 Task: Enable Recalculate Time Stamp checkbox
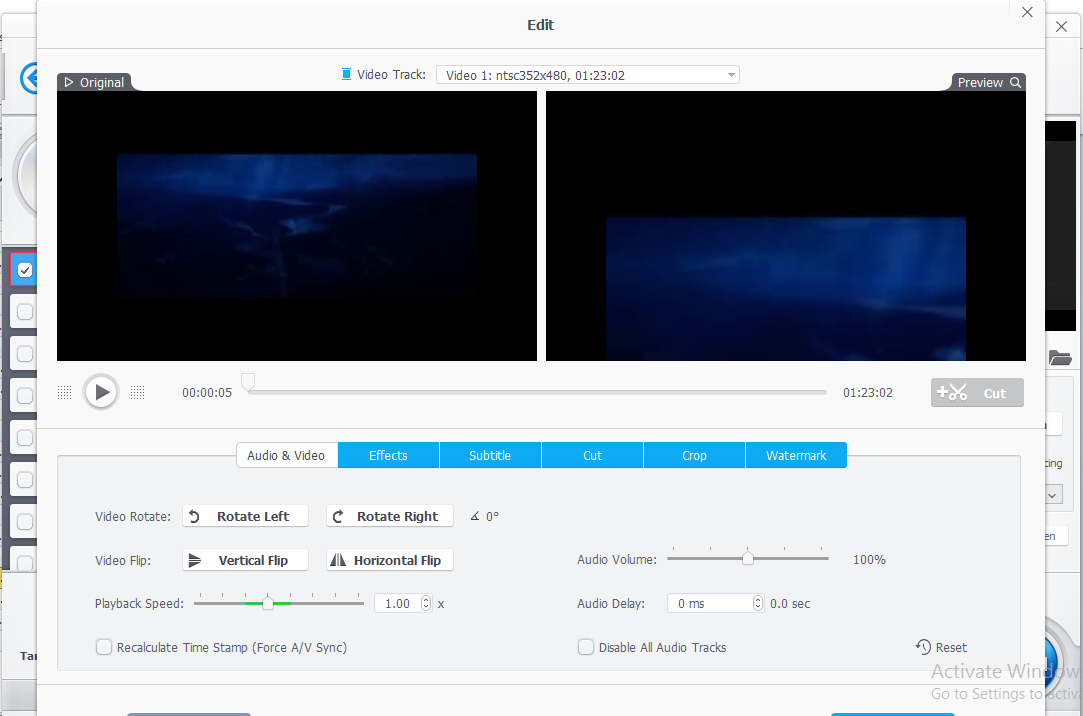[104, 647]
